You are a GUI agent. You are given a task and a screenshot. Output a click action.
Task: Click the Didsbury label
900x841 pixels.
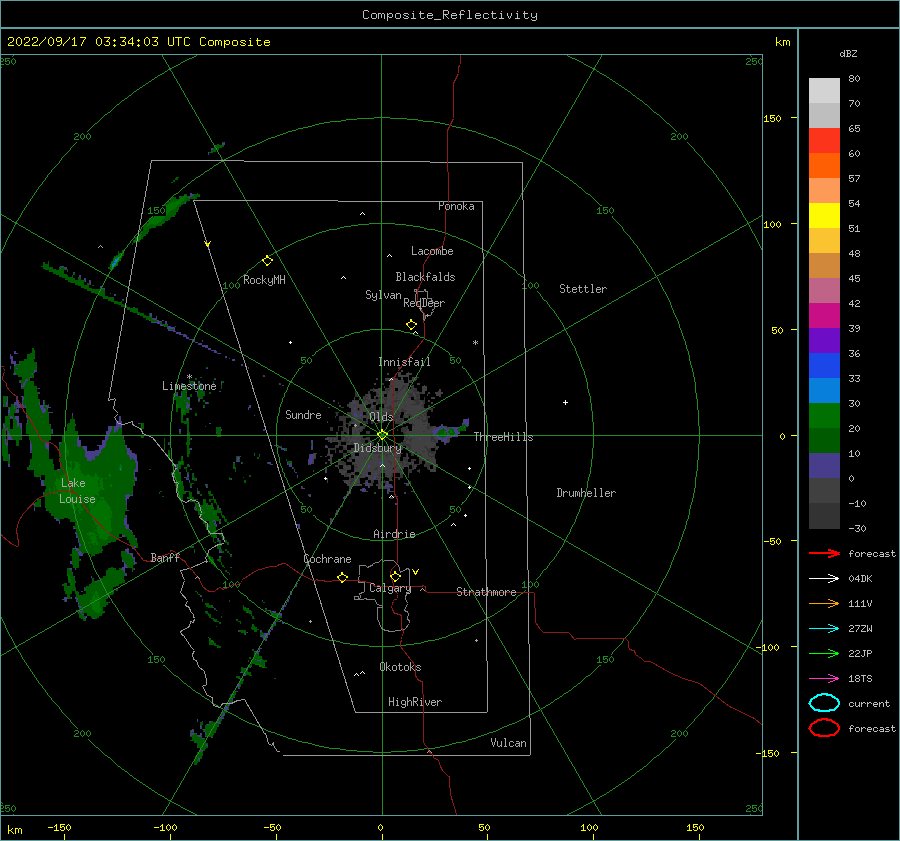coord(377,448)
